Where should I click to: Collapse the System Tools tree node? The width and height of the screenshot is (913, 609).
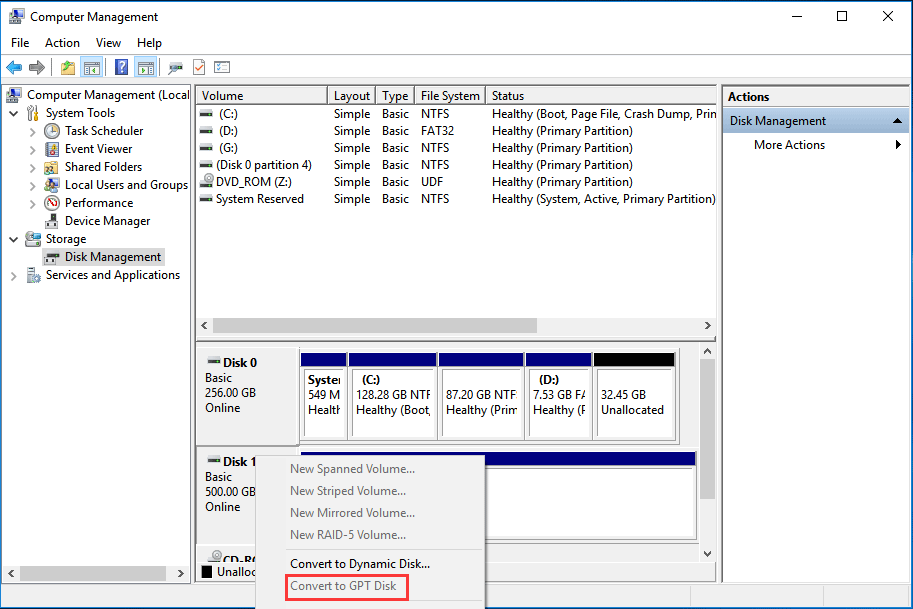coord(14,114)
